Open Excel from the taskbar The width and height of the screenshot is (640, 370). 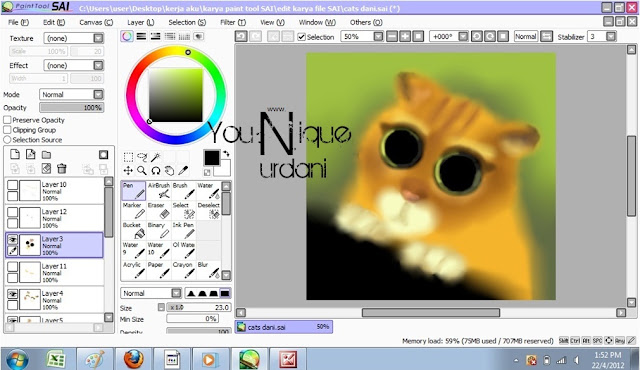[x=56, y=359]
